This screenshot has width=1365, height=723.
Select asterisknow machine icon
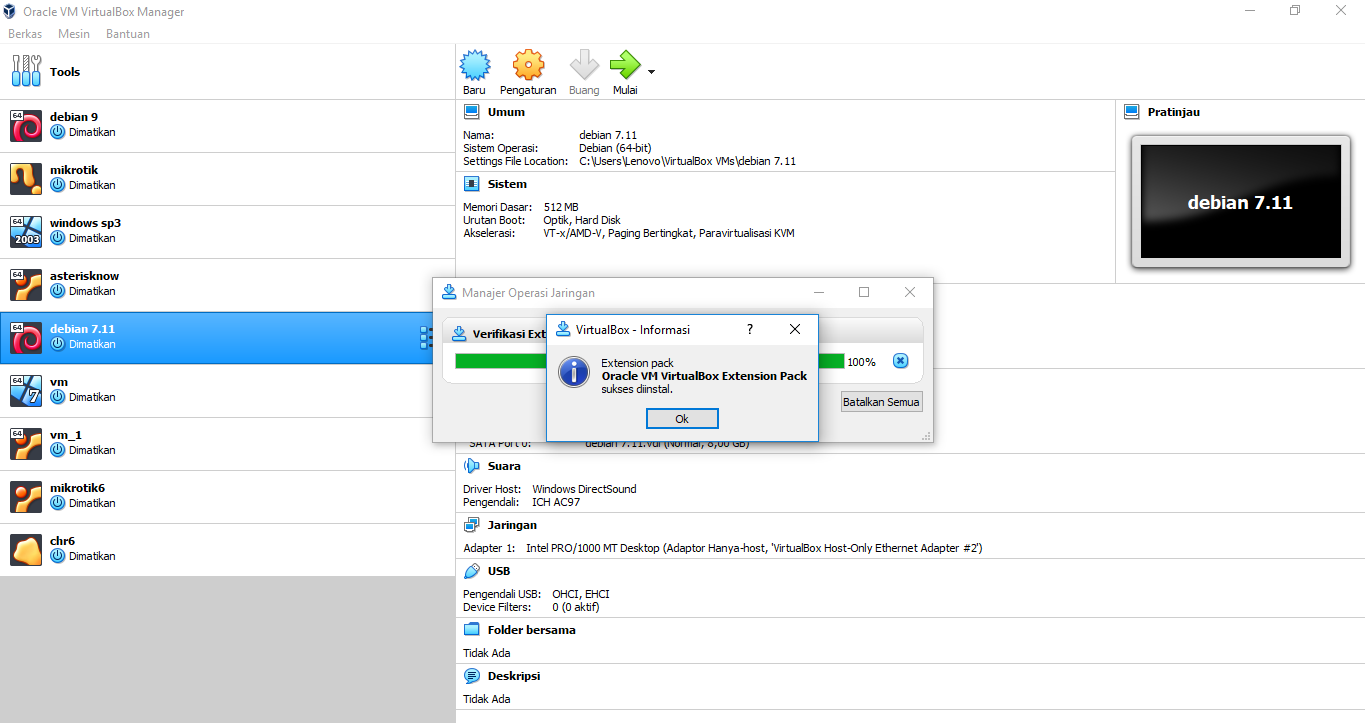coord(26,284)
